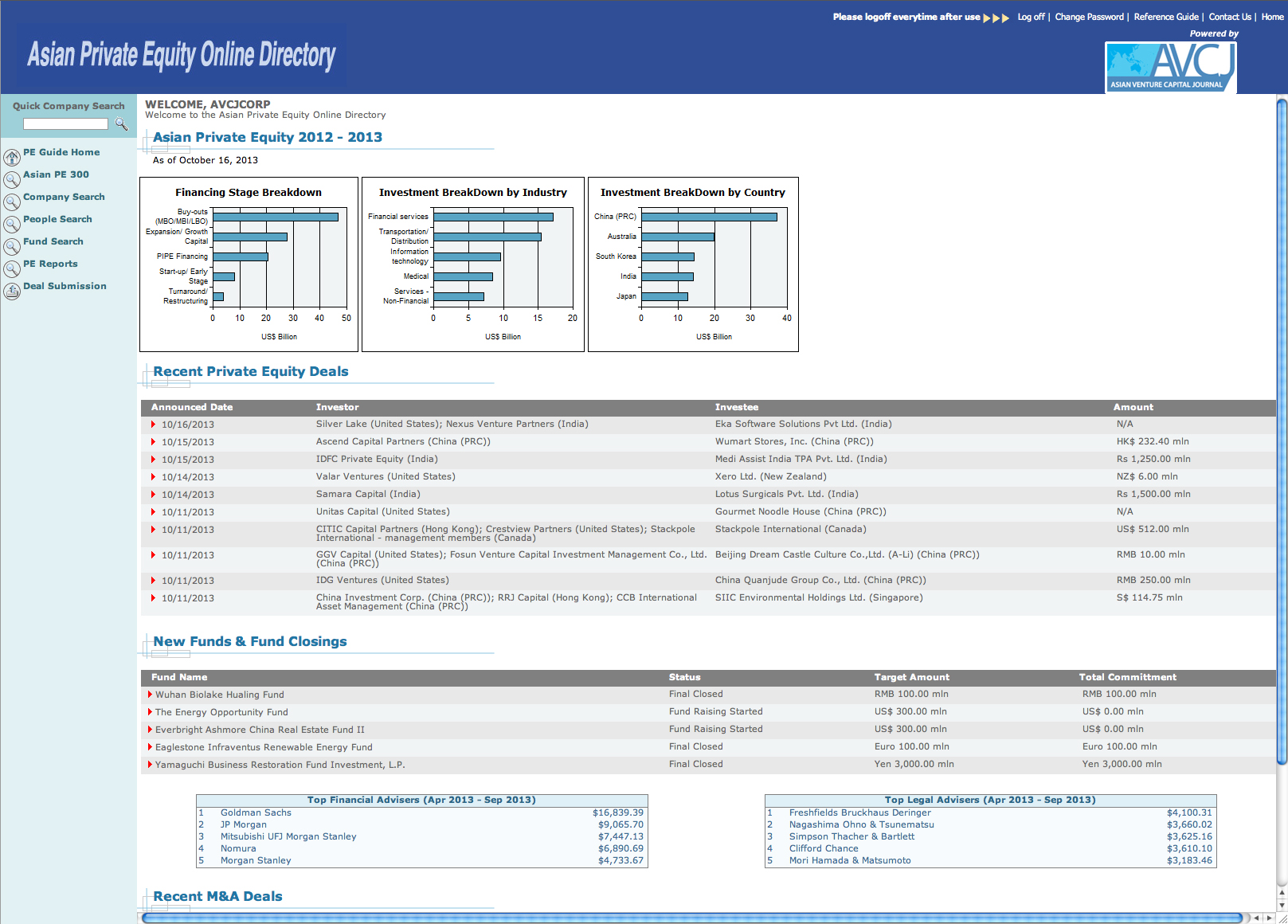Image resolution: width=1288 pixels, height=924 pixels.
Task: Click red arrow beside Unitas Capital deal
Action: click(x=153, y=512)
